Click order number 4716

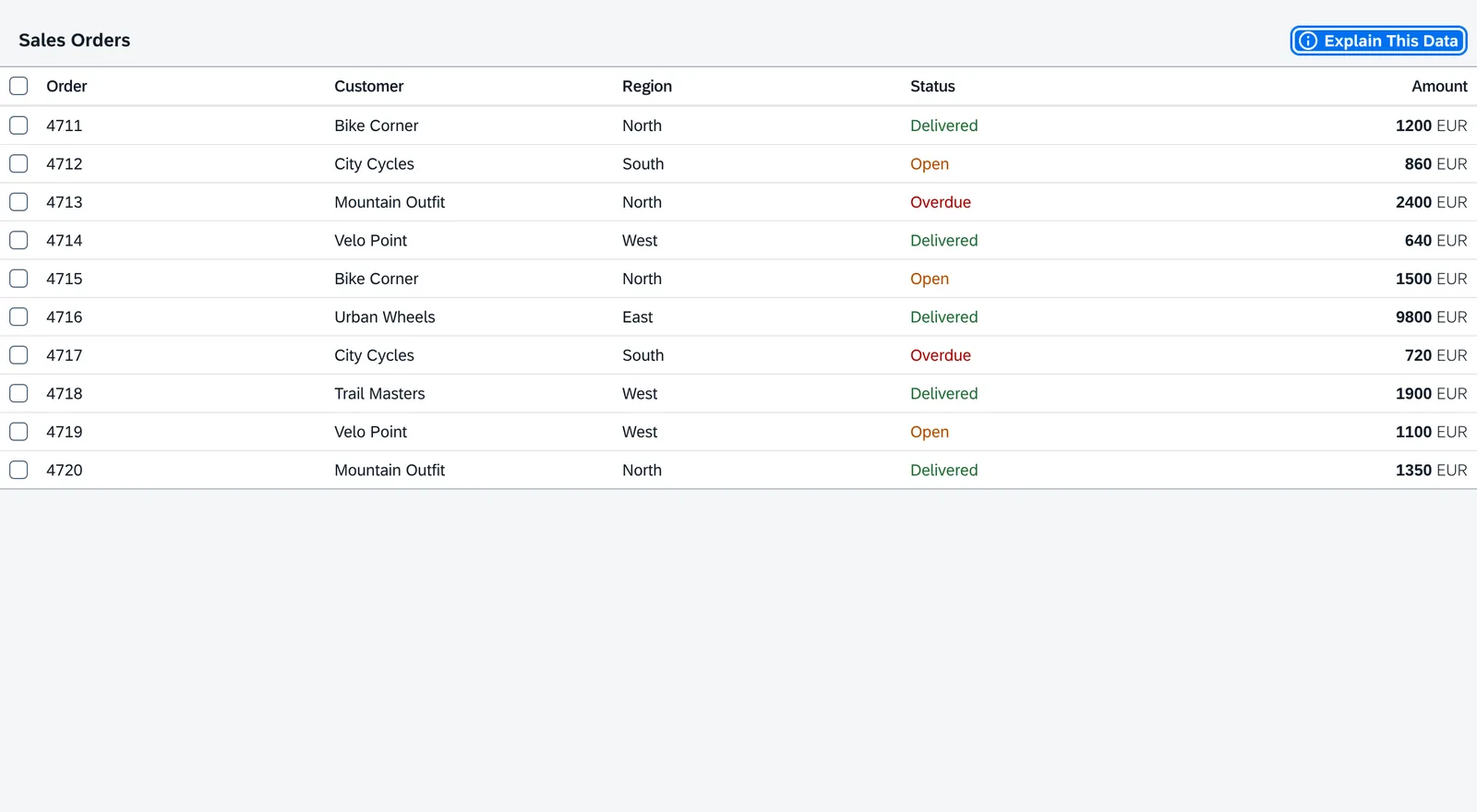click(x=65, y=316)
